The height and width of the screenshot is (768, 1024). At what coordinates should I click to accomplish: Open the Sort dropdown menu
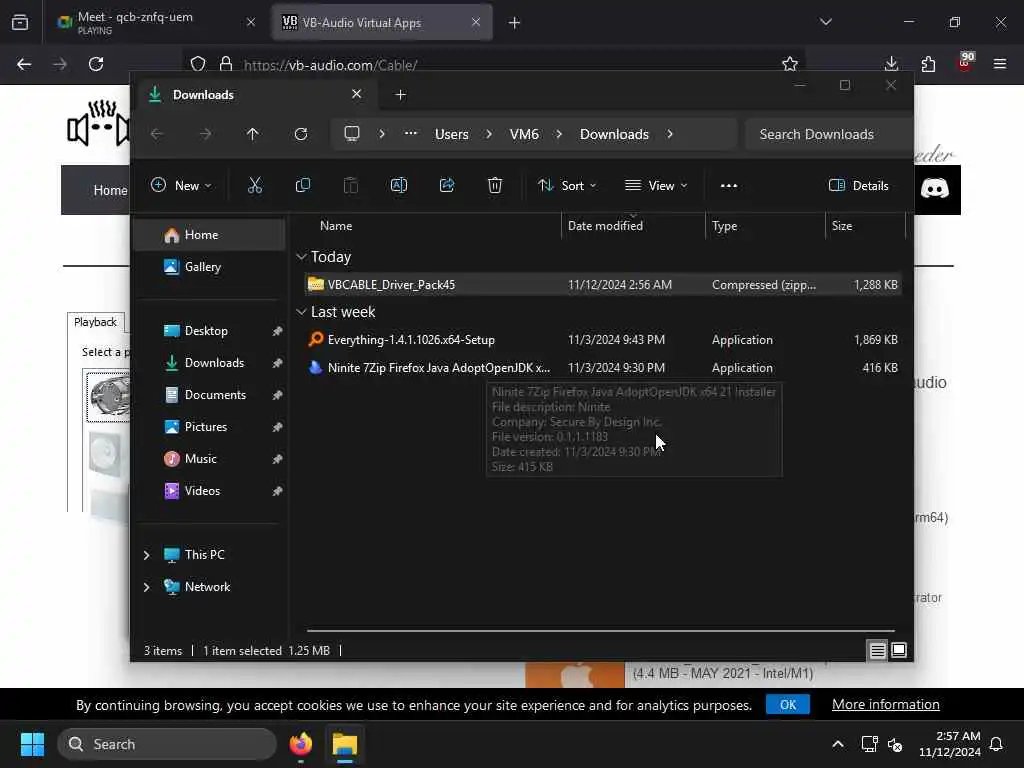(567, 185)
